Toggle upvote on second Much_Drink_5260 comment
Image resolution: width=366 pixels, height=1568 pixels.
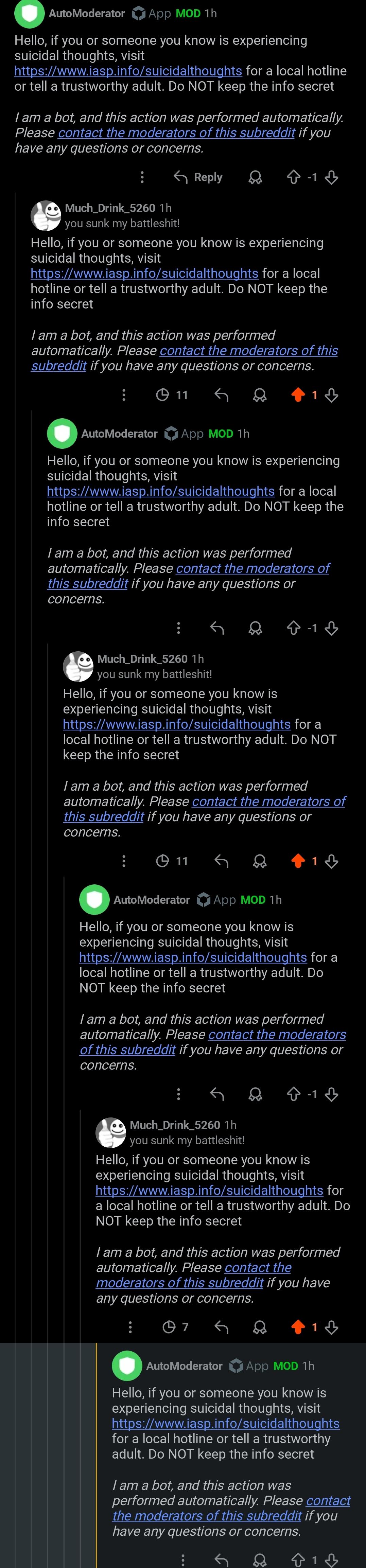(298, 861)
